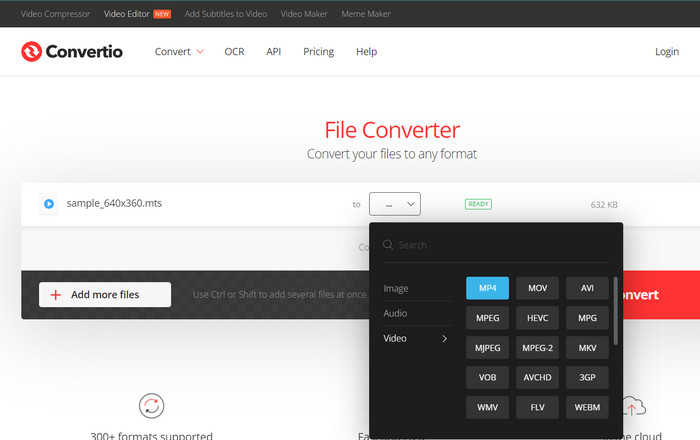Click the NEW badge next to Video Editor
This screenshot has width=700, height=440.
click(x=162, y=14)
